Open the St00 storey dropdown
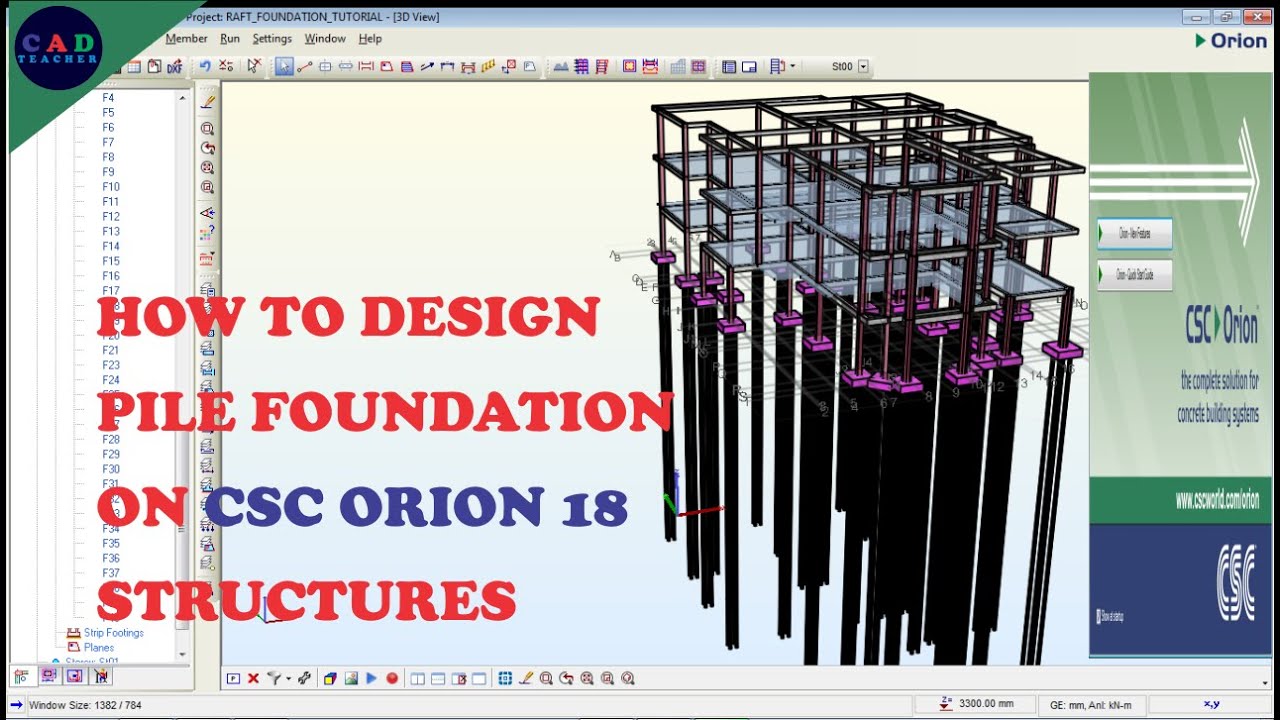 coord(863,67)
